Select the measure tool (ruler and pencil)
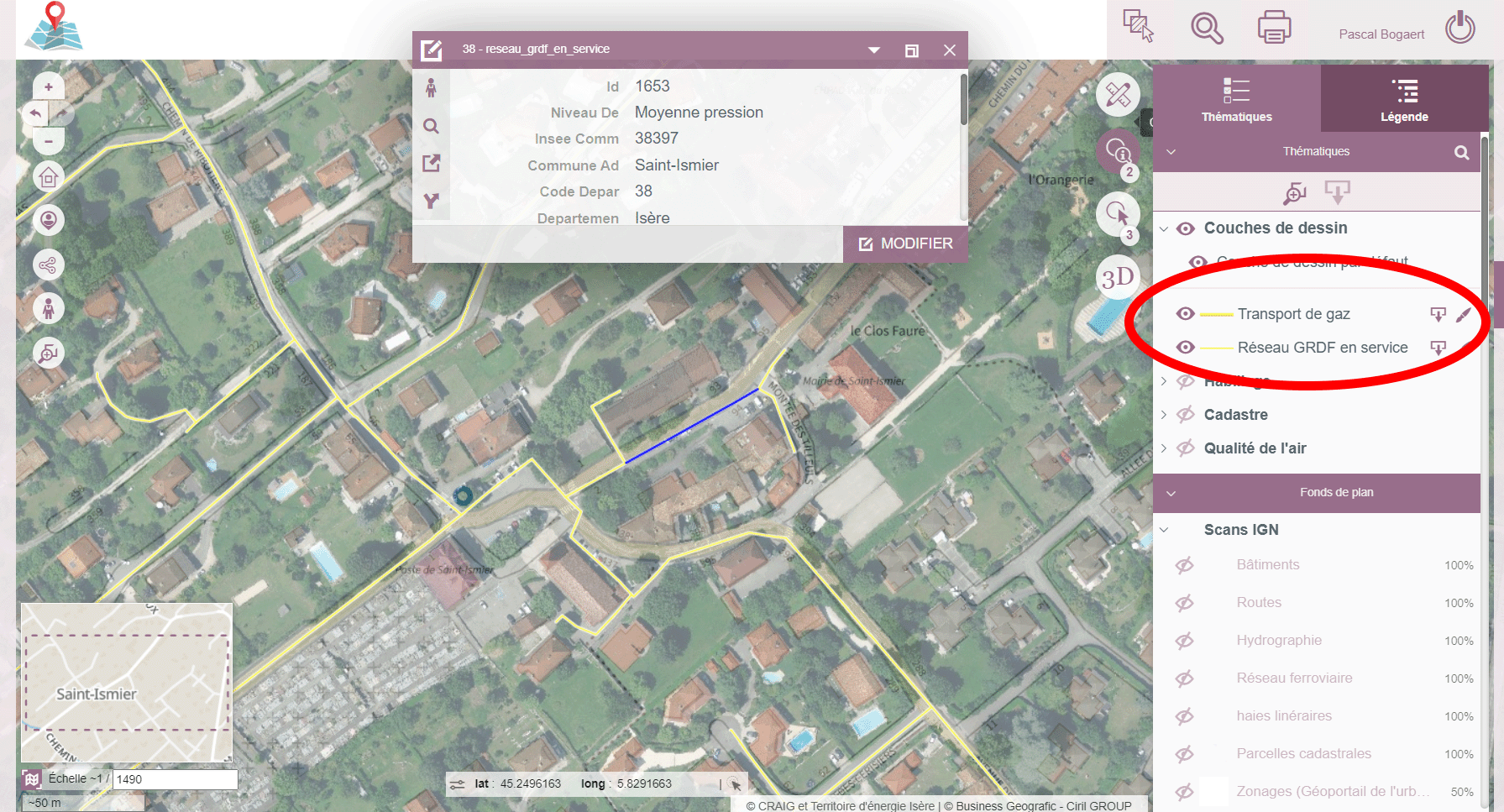This screenshot has height=812, width=1504. [1118, 94]
